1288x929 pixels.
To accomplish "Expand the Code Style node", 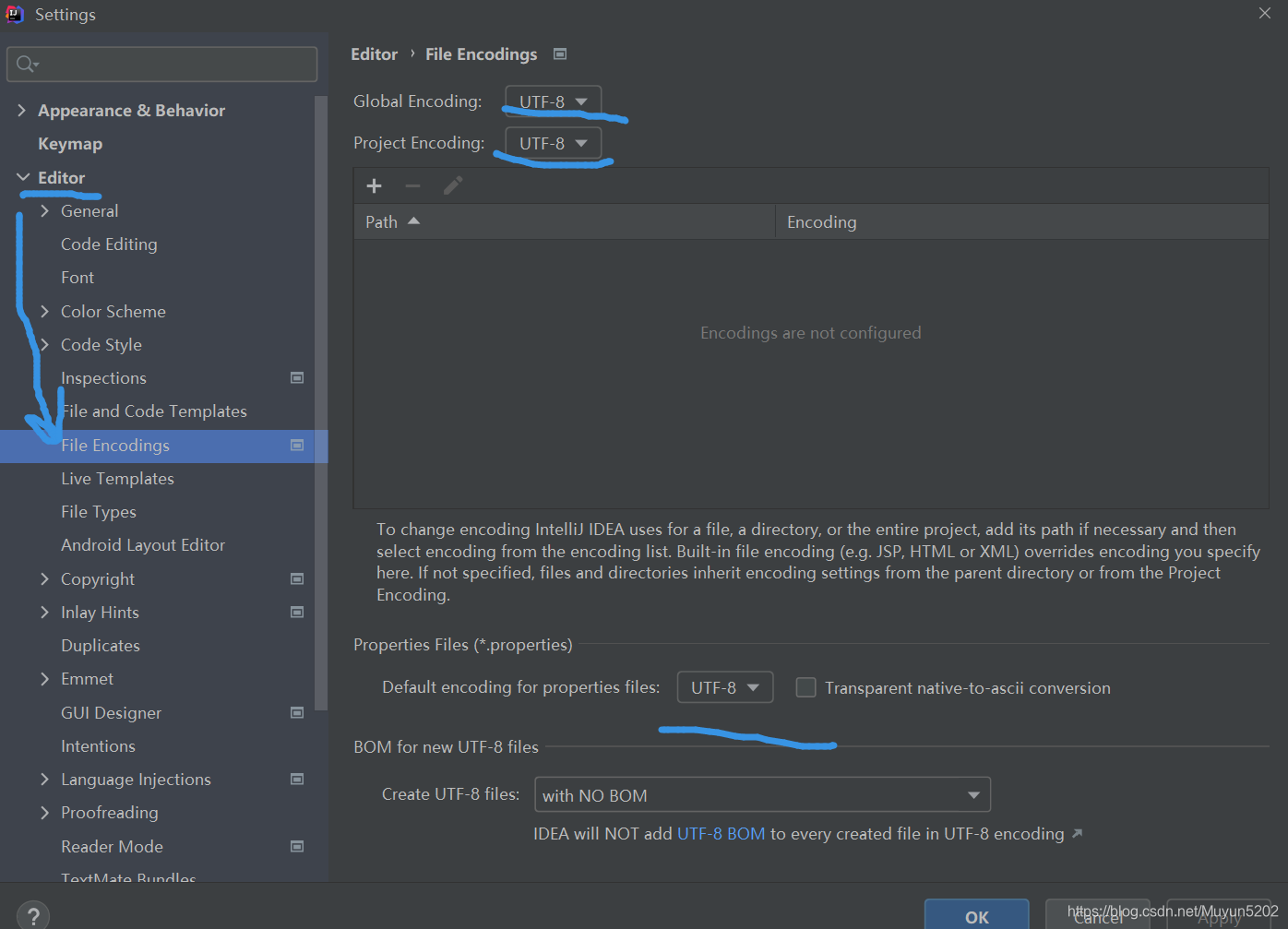I will coord(44,344).
